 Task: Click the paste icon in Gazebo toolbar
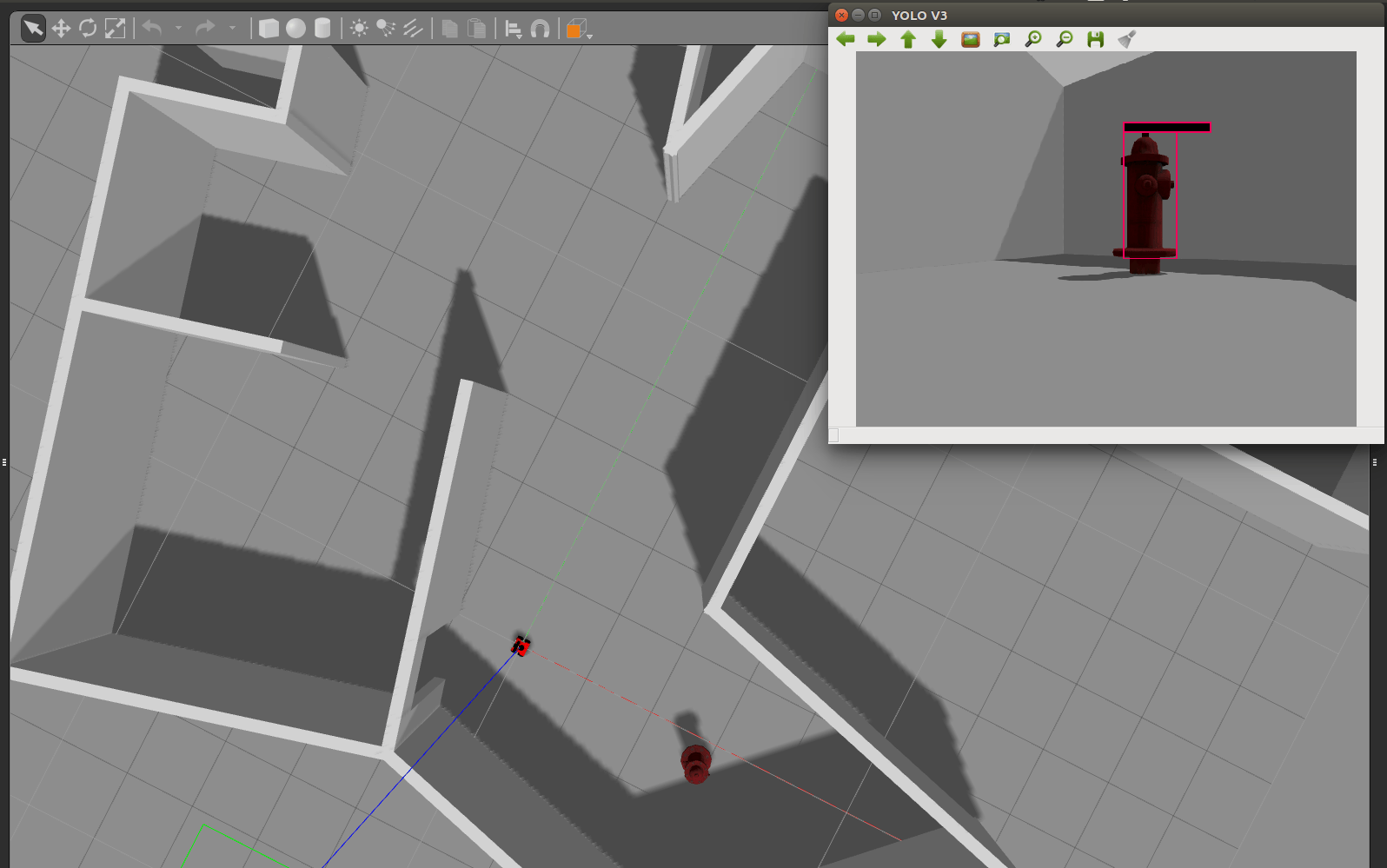point(476,29)
